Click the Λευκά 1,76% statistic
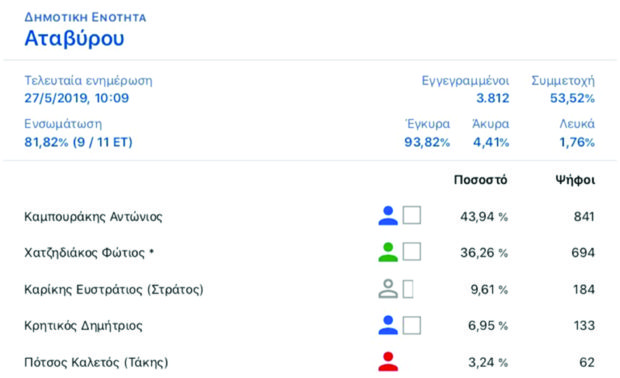620x378 pixels. tap(577, 142)
